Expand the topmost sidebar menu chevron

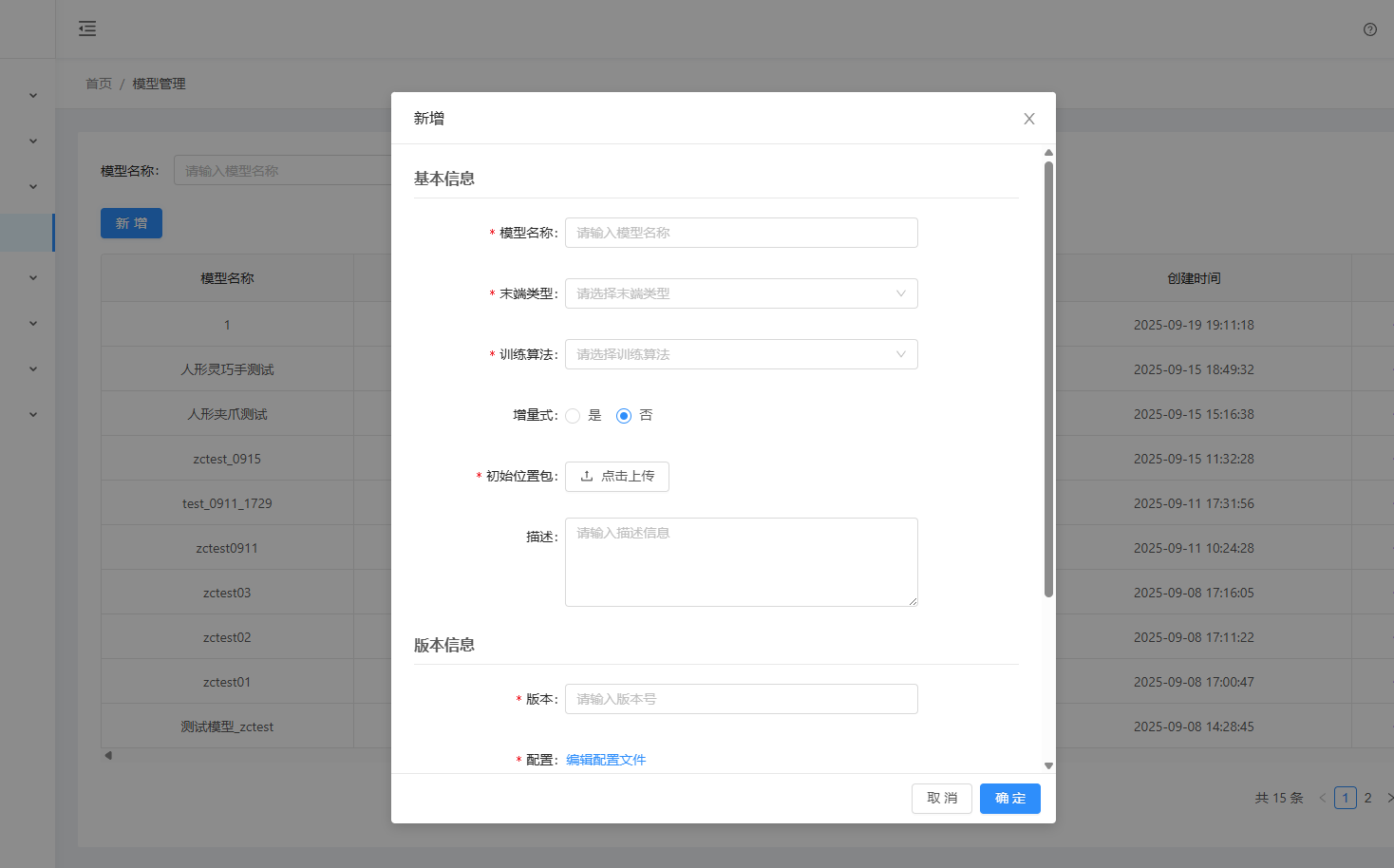pyautogui.click(x=31, y=95)
